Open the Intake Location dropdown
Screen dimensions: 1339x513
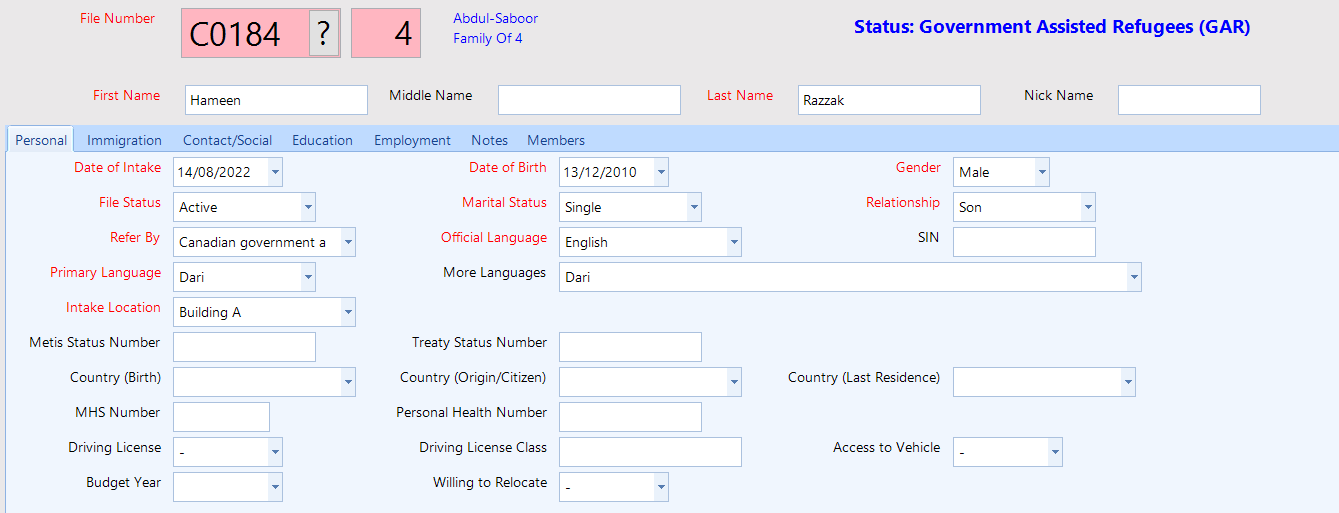[348, 312]
